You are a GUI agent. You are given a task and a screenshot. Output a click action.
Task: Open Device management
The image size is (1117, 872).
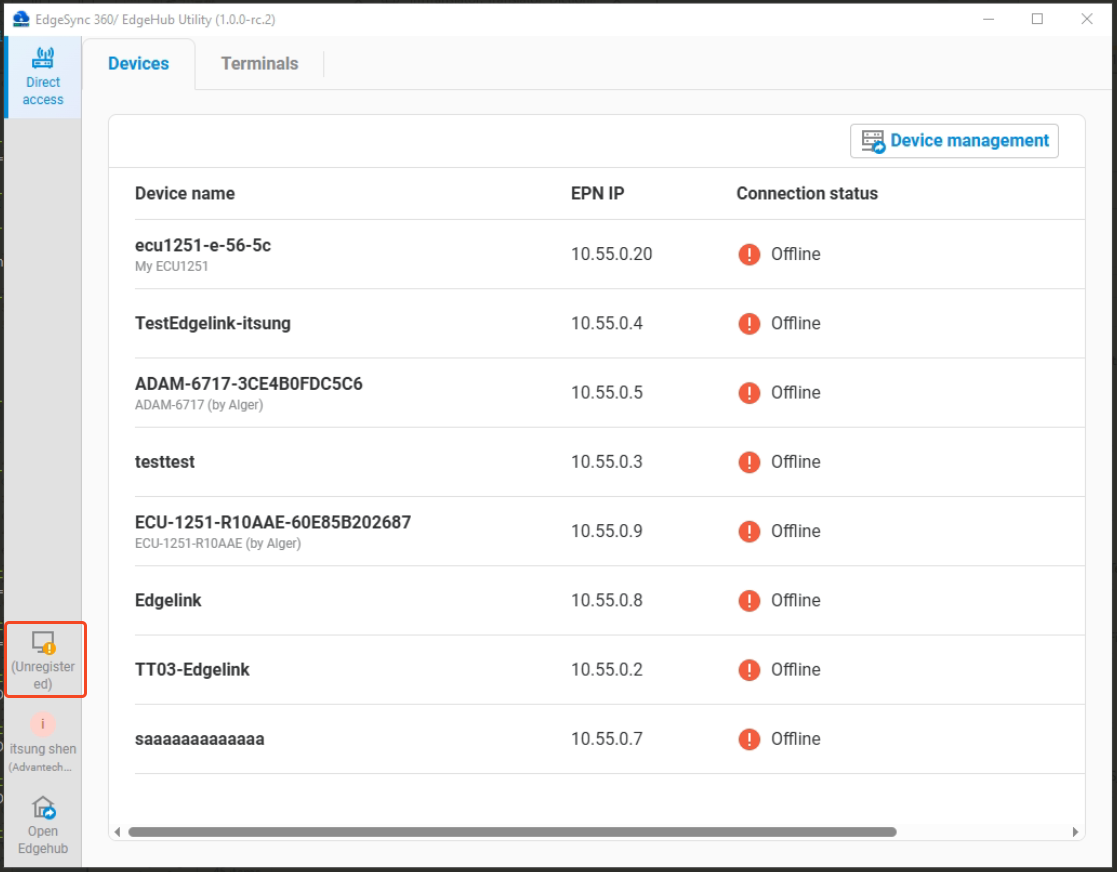coord(953,140)
